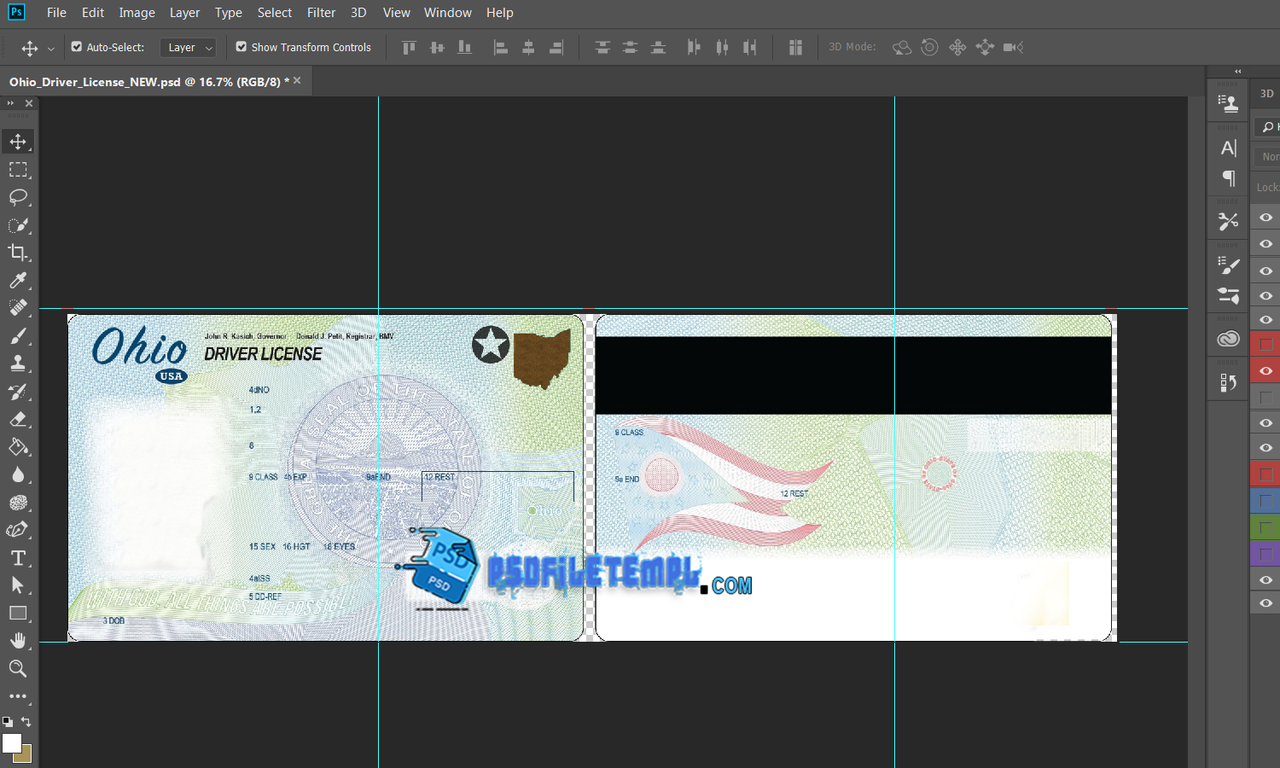Close the floating toolbox panel
1280x768 pixels.
pyautogui.click(x=28, y=103)
